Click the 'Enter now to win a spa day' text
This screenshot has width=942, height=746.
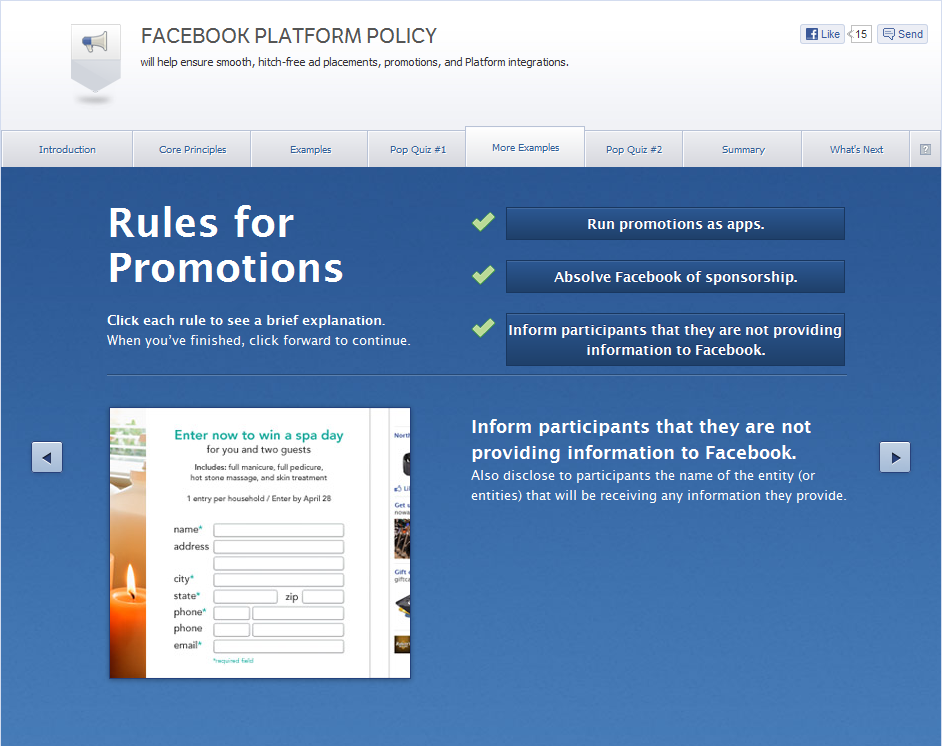click(x=258, y=435)
